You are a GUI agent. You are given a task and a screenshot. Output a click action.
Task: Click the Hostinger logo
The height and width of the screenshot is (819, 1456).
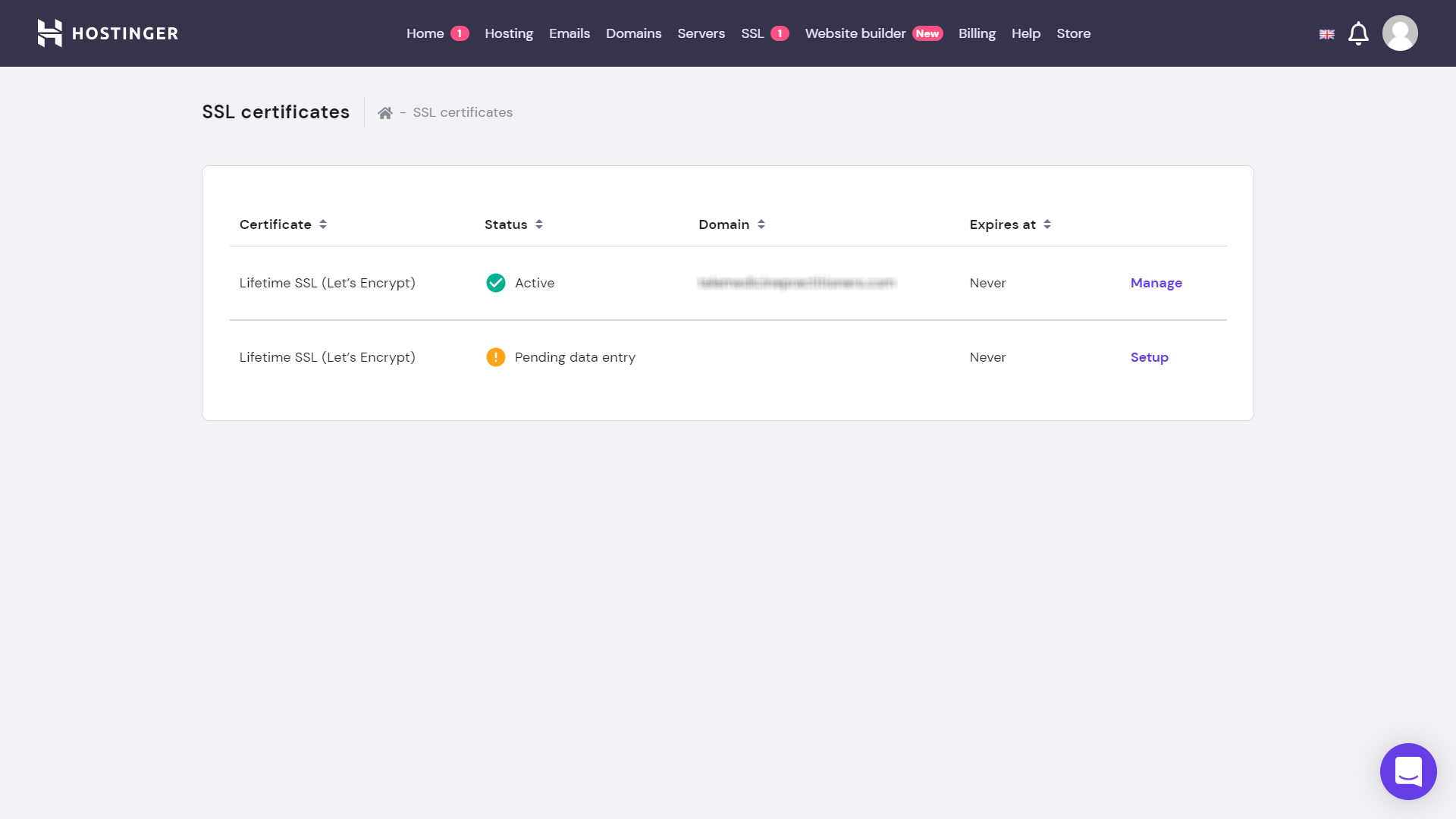tap(108, 33)
